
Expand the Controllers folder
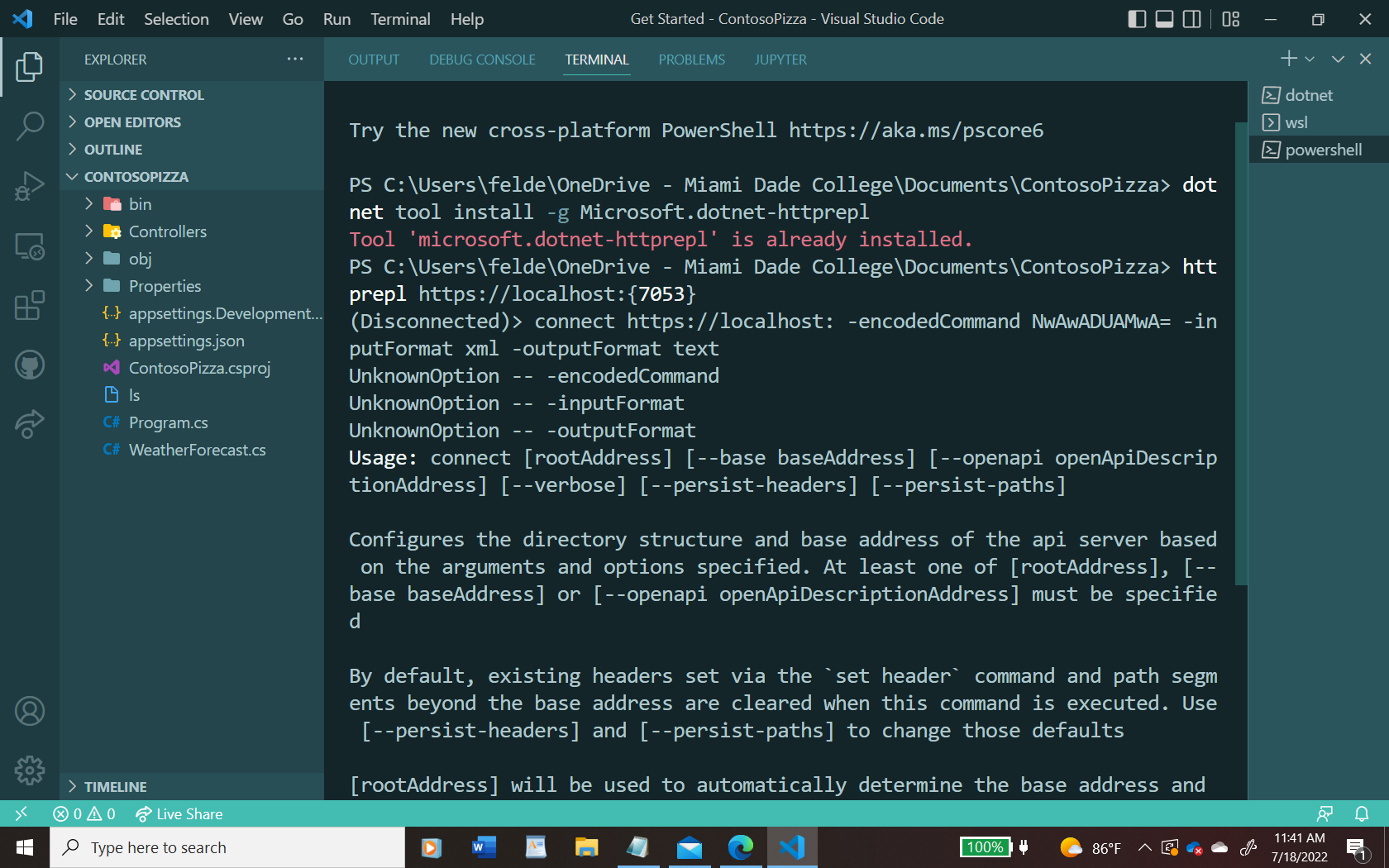coord(192,231)
